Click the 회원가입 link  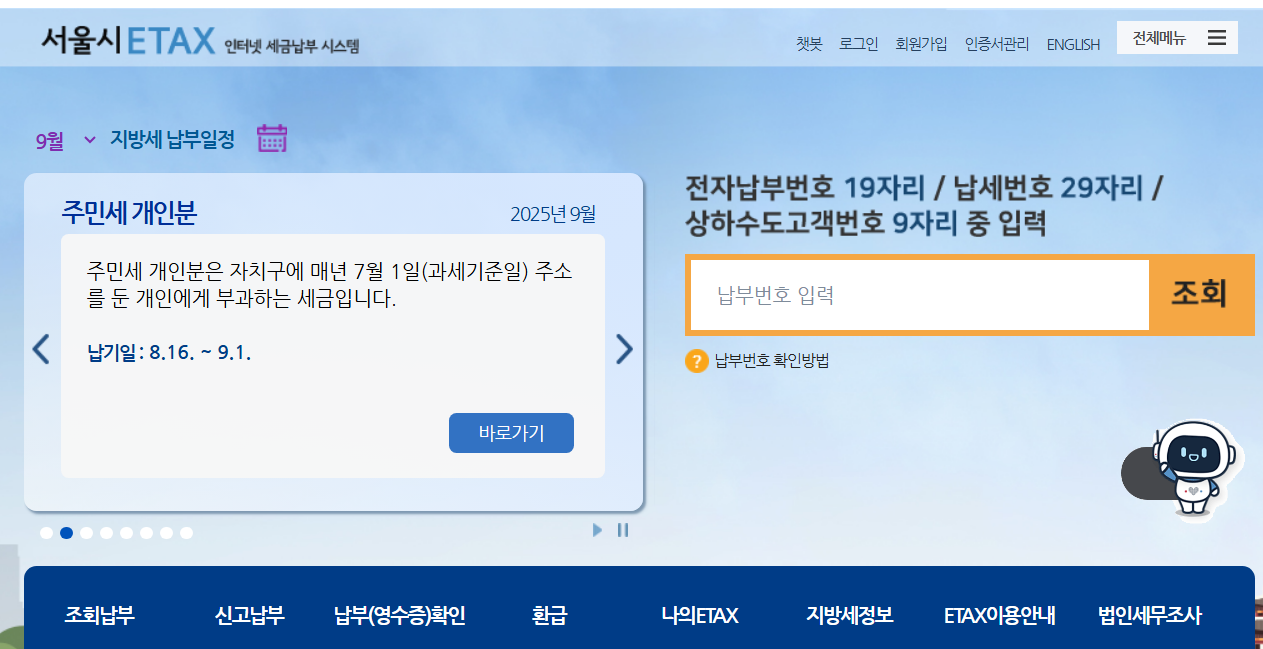click(921, 44)
